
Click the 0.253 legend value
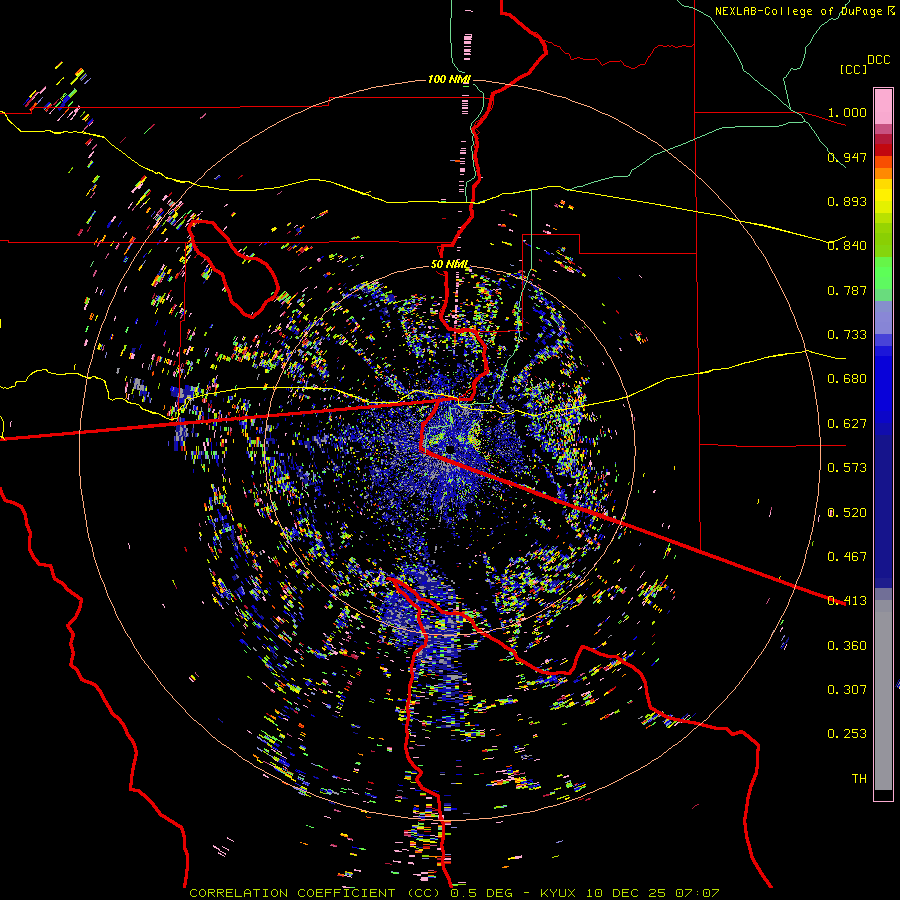click(847, 734)
